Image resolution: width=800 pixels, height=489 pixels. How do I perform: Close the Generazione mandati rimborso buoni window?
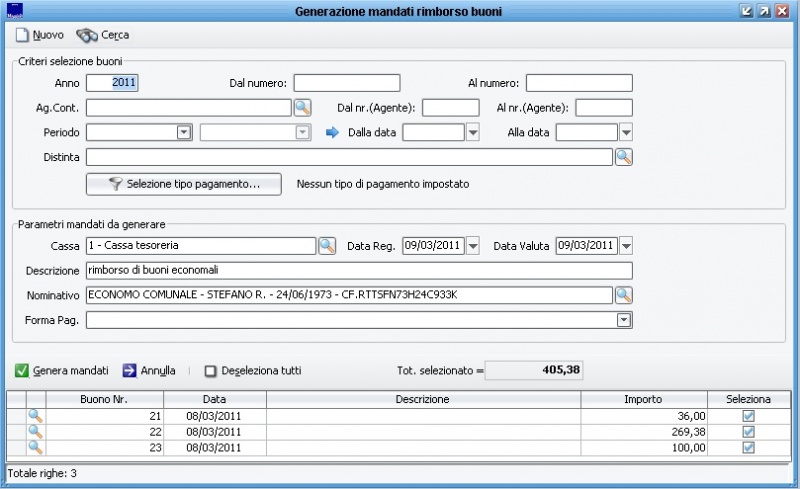pyautogui.click(x=782, y=11)
